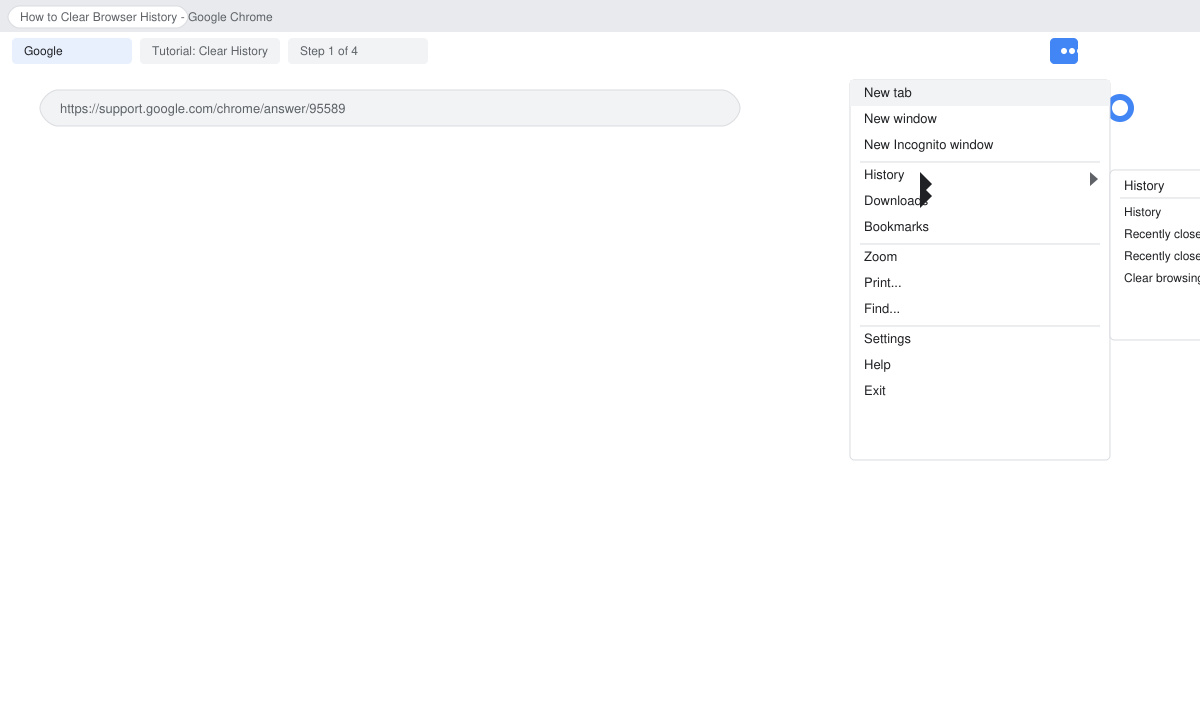The width and height of the screenshot is (1200, 720).
Task: Switch to Tutorial: Clear History tab
Action: coord(210,51)
